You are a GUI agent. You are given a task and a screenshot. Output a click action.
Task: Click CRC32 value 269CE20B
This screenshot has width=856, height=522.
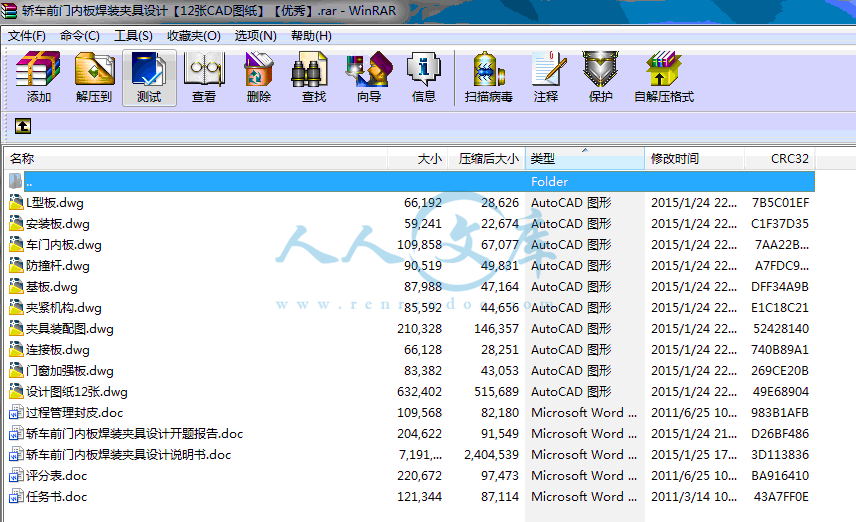coord(780,371)
